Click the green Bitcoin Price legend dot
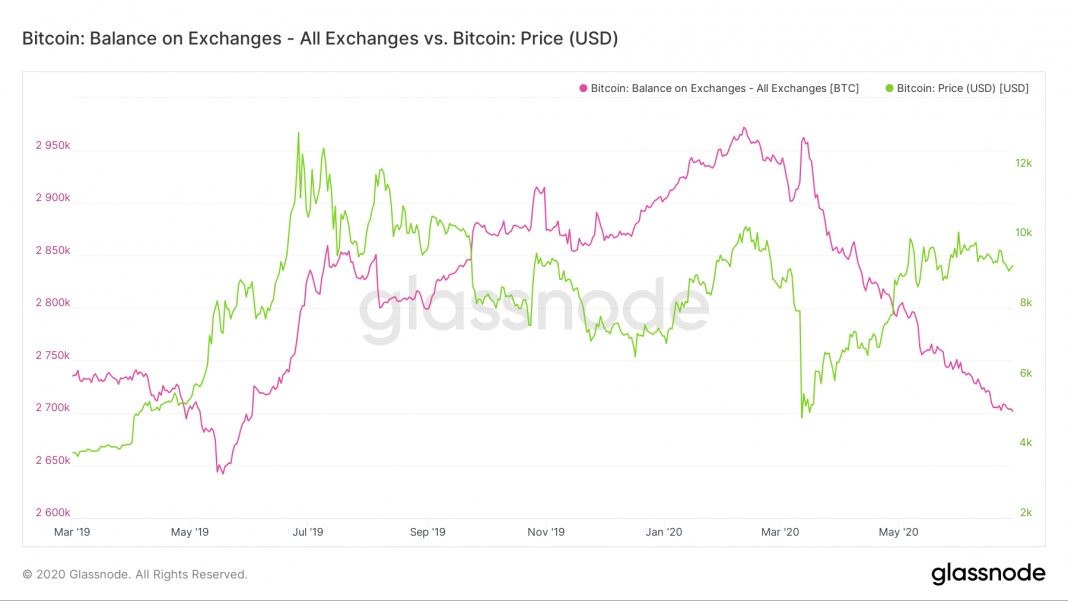This screenshot has height=601, width=1068. [889, 88]
